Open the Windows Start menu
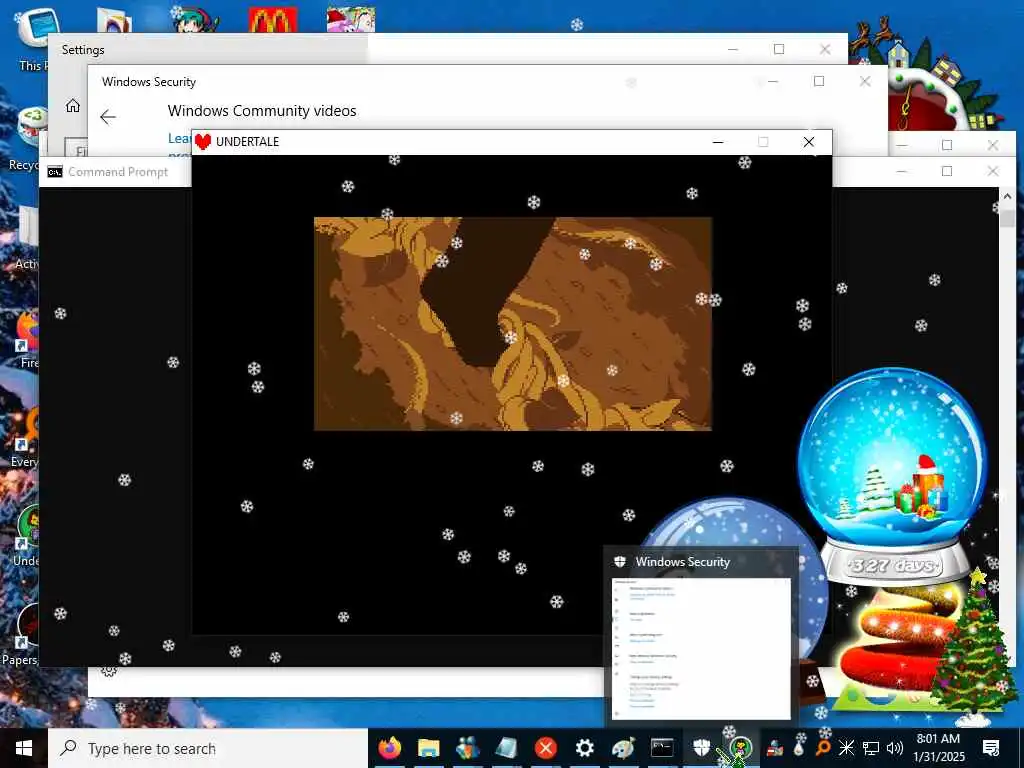This screenshot has height=768, width=1024. [x=24, y=748]
